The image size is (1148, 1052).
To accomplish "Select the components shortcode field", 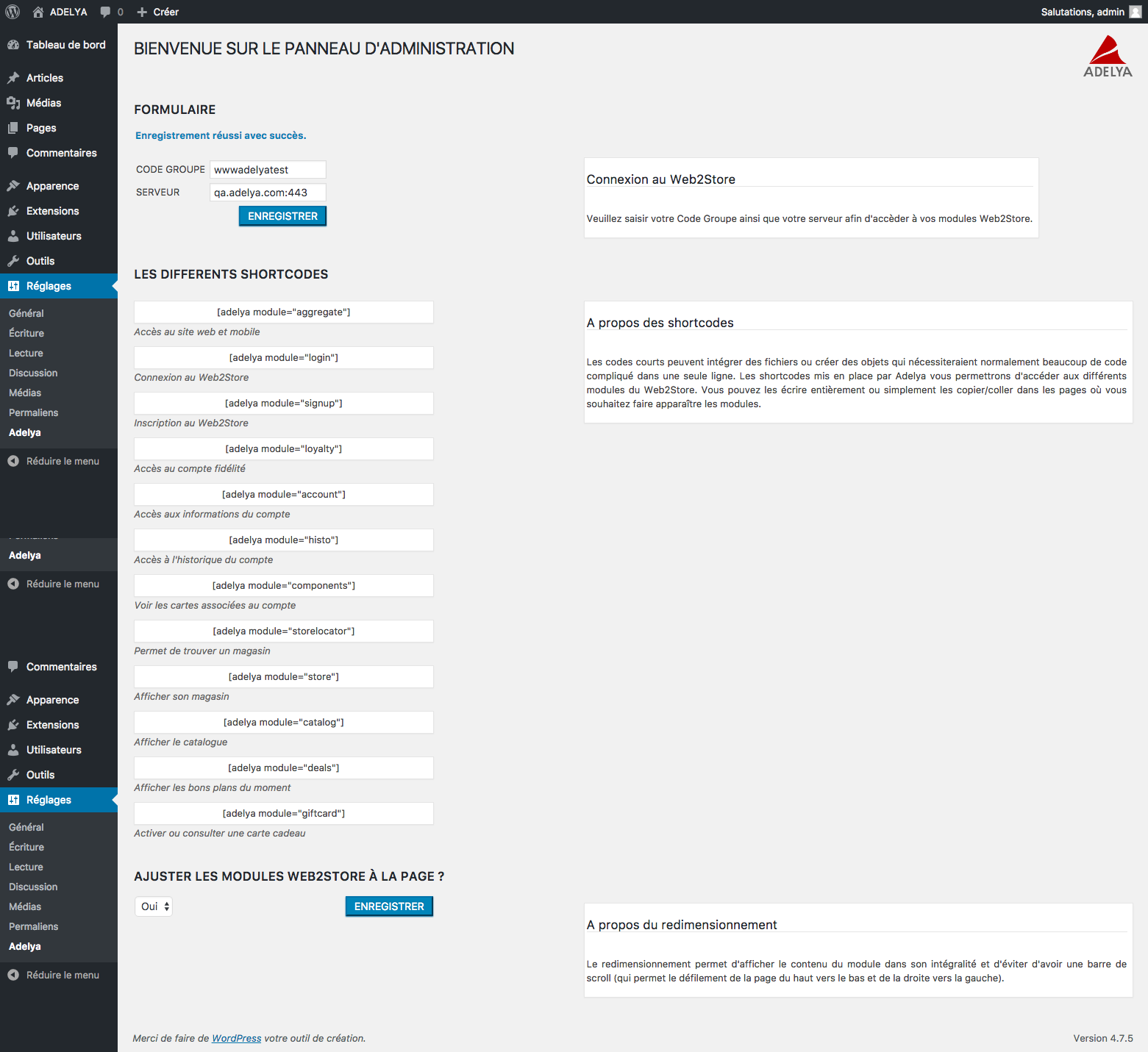I will (284, 586).
